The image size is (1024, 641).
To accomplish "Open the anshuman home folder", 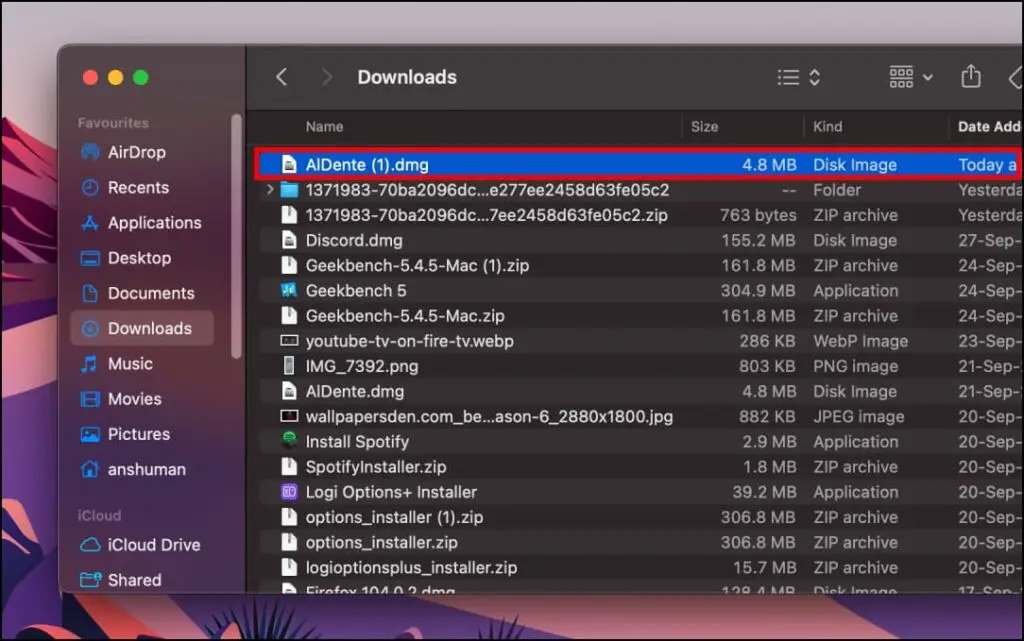I will (133, 469).
